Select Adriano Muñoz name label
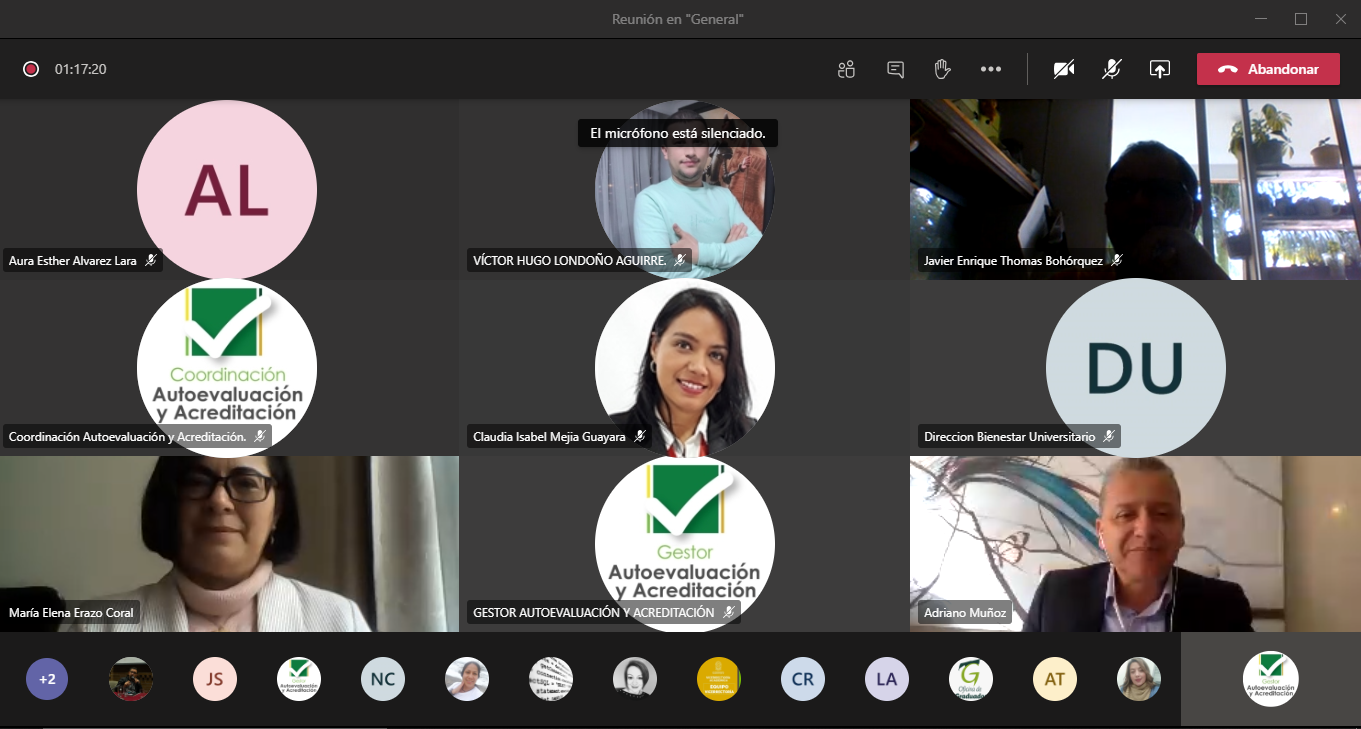Image resolution: width=1361 pixels, height=729 pixels. point(965,613)
